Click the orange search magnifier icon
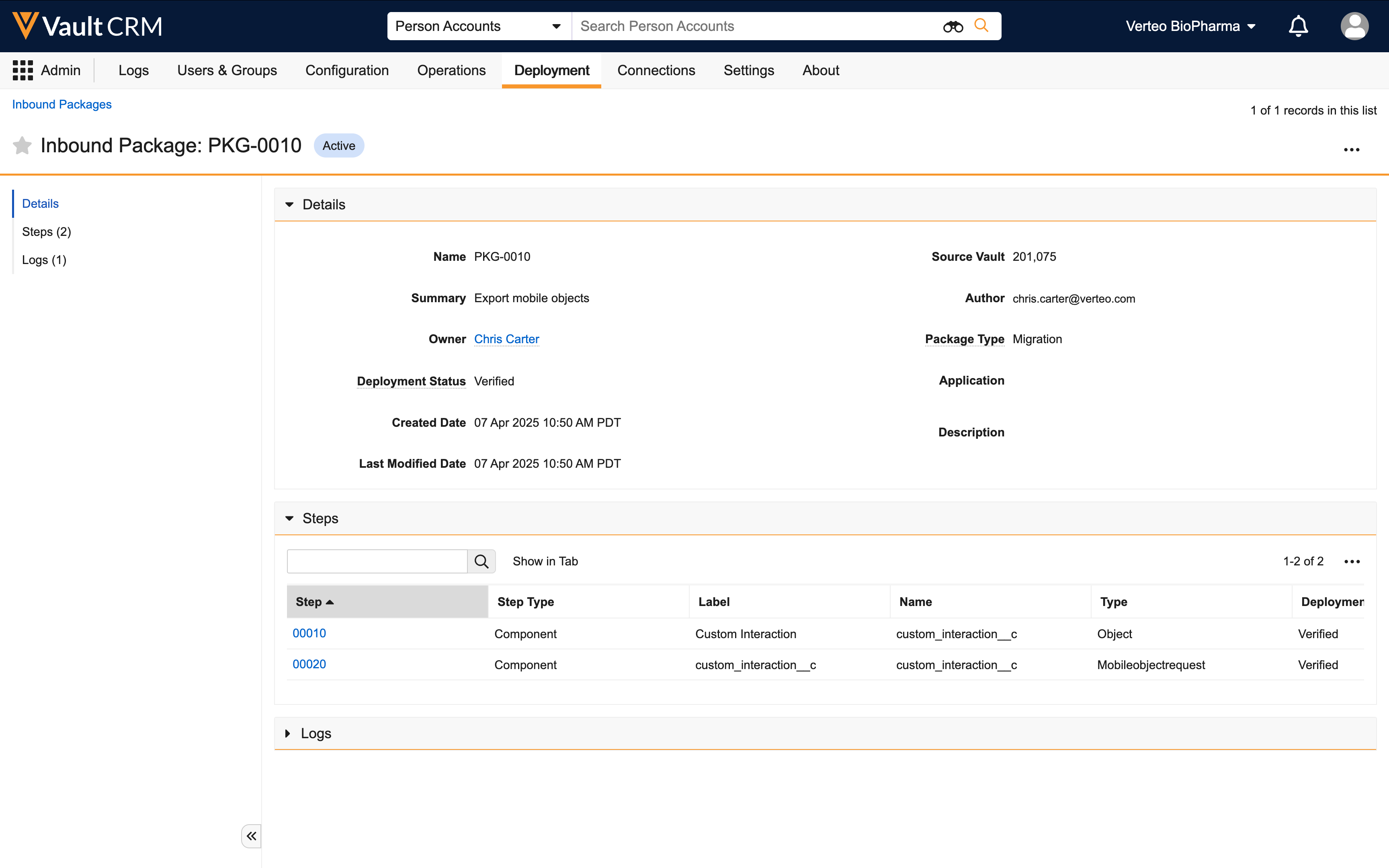 [x=981, y=26]
